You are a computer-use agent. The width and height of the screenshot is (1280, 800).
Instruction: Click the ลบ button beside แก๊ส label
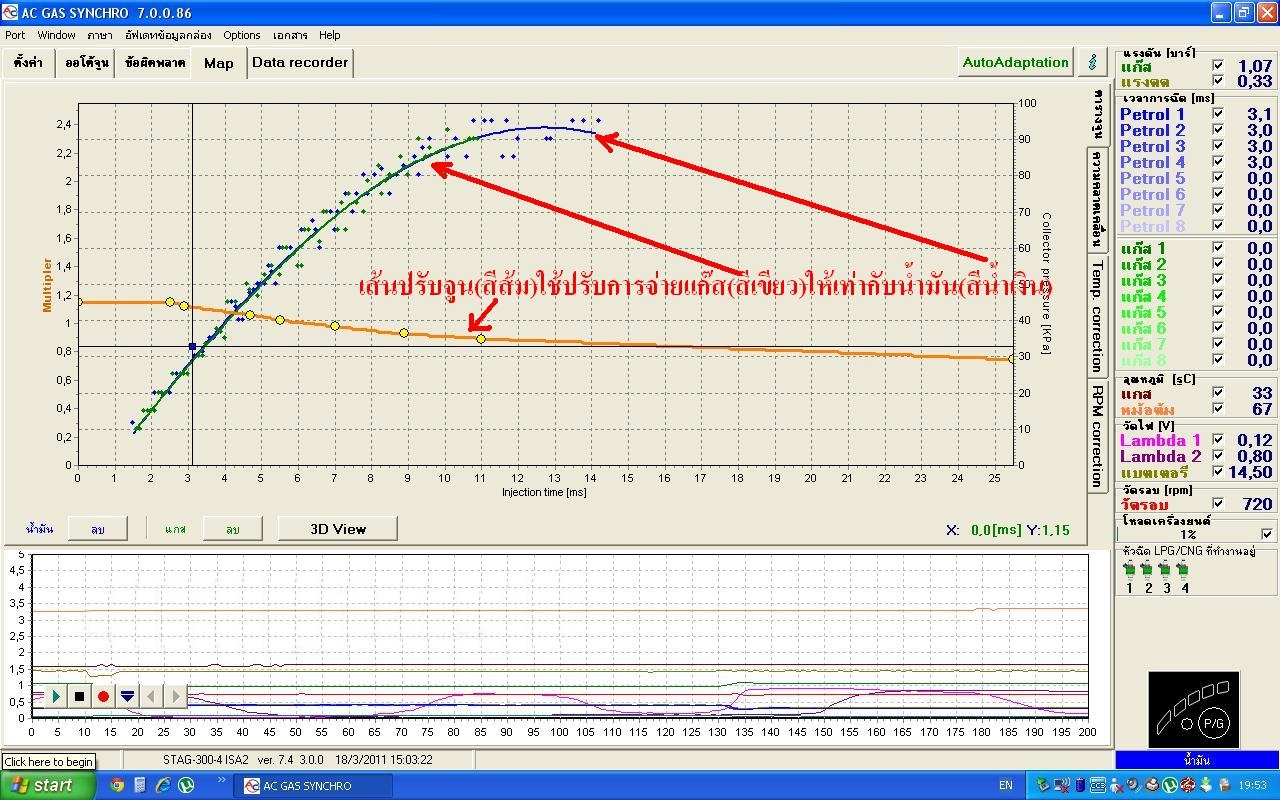coord(232,529)
